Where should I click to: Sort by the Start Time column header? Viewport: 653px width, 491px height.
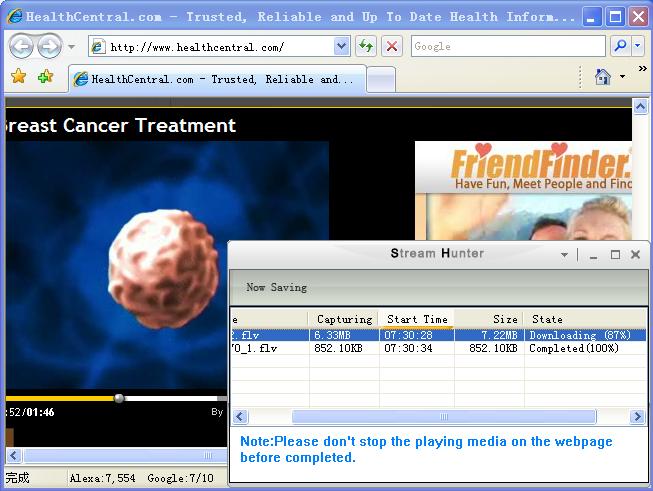416,319
